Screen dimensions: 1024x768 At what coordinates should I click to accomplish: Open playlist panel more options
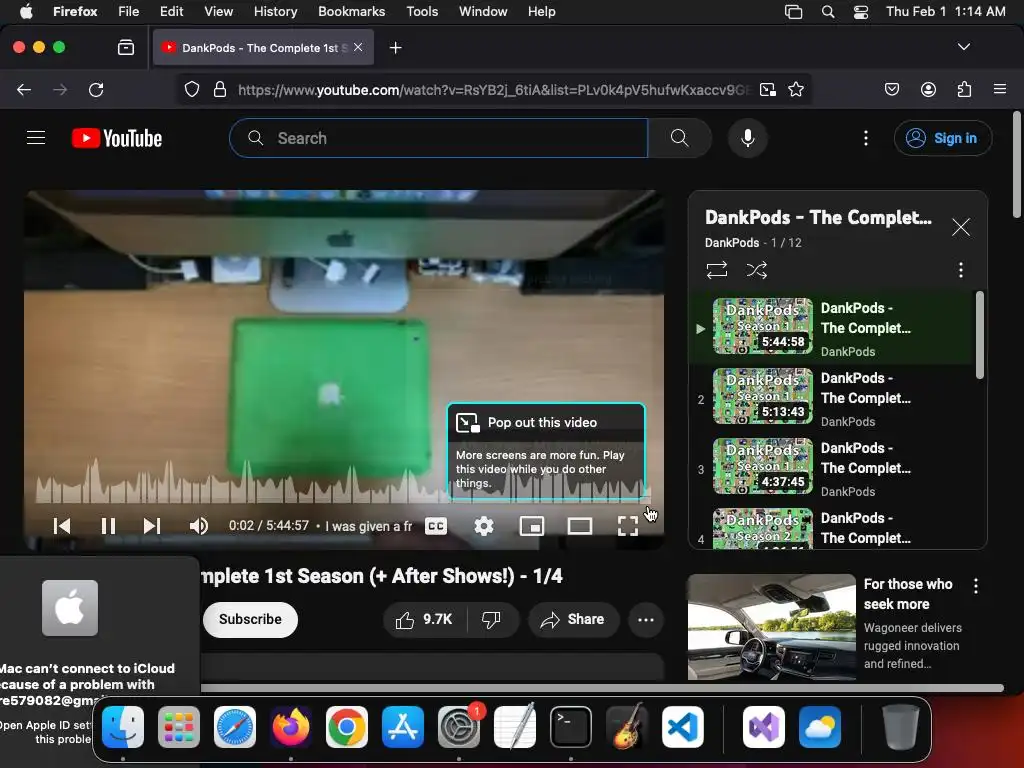[x=961, y=270]
